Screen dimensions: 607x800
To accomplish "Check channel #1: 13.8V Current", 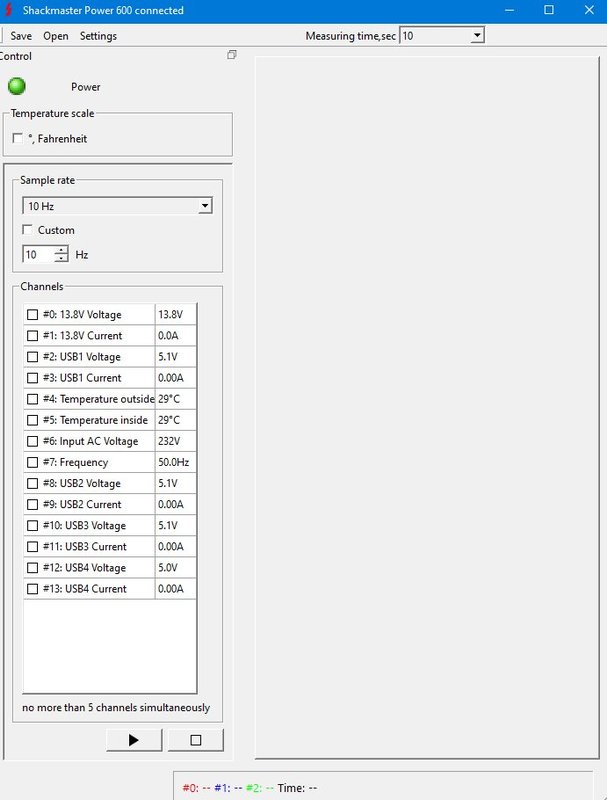I will pos(32,336).
